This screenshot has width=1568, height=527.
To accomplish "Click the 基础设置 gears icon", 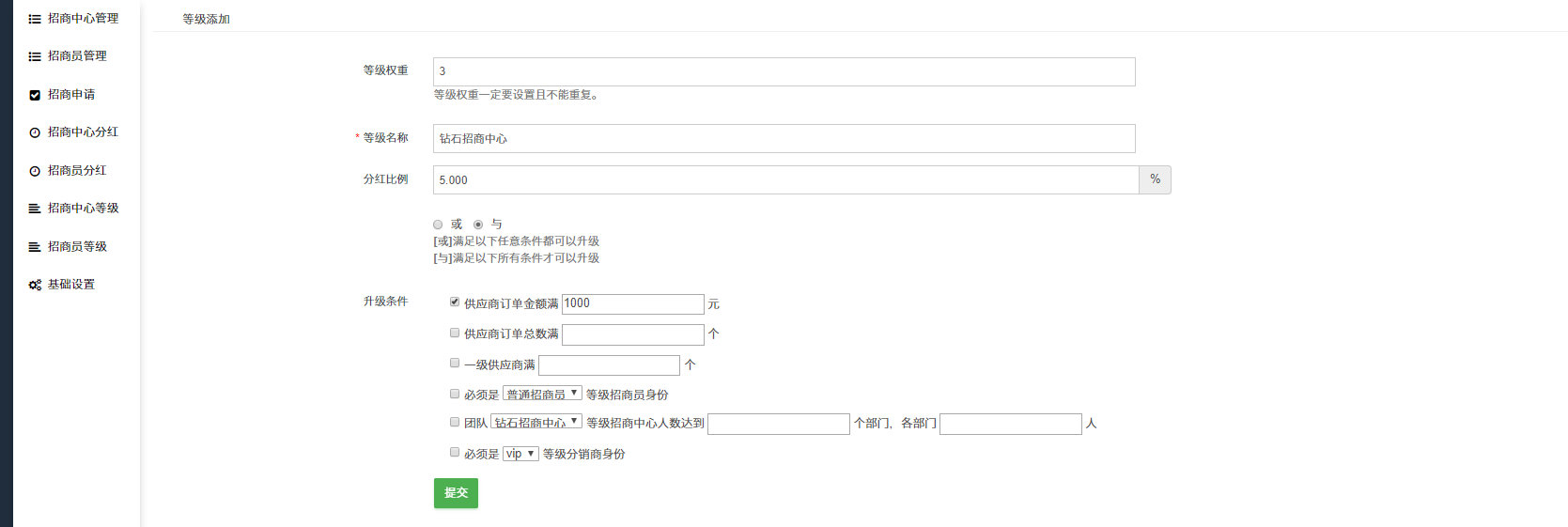I will point(35,285).
